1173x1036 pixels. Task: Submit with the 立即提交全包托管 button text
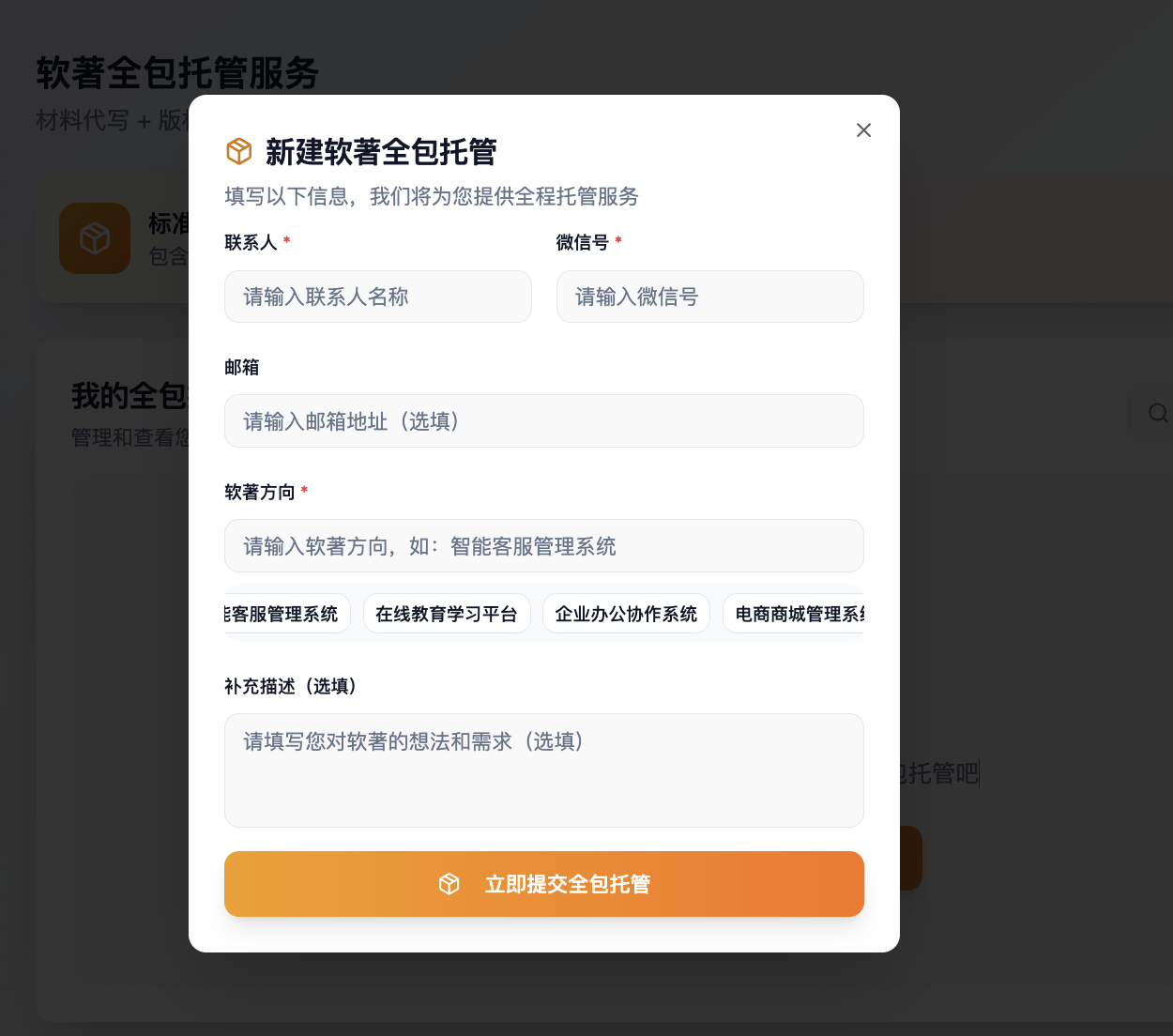pos(567,884)
